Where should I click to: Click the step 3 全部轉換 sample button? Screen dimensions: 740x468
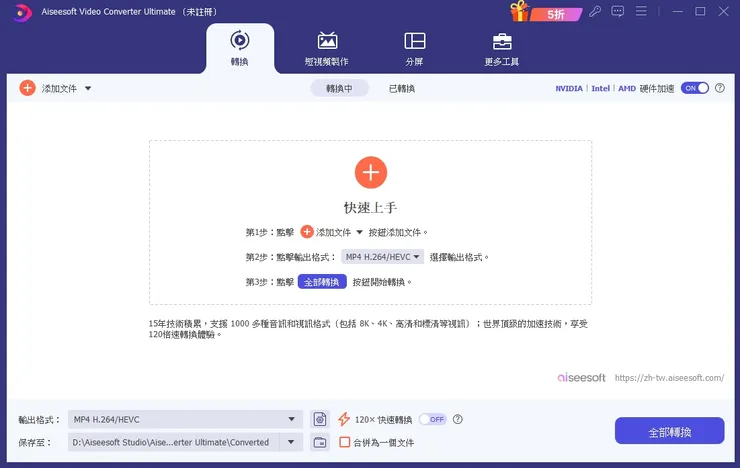(322, 282)
